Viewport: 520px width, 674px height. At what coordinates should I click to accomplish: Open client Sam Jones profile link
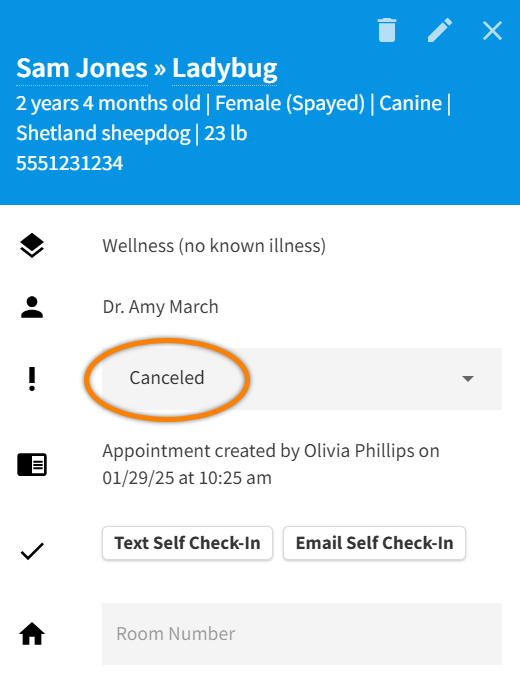coord(82,68)
